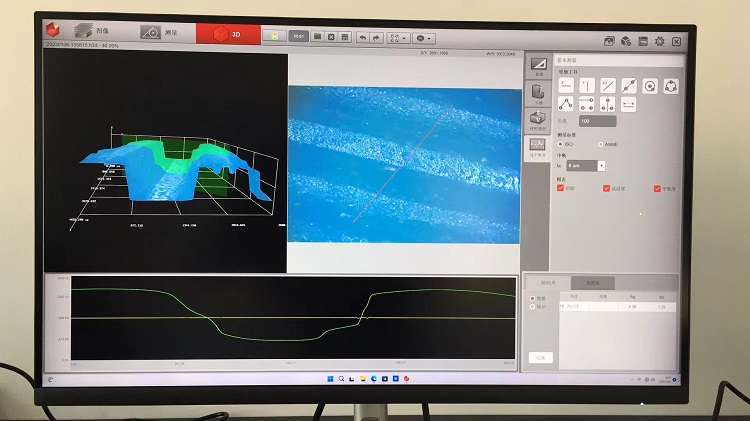Pick the three-point circle profile tool
The image size is (750, 421).
pyautogui.click(x=671, y=86)
